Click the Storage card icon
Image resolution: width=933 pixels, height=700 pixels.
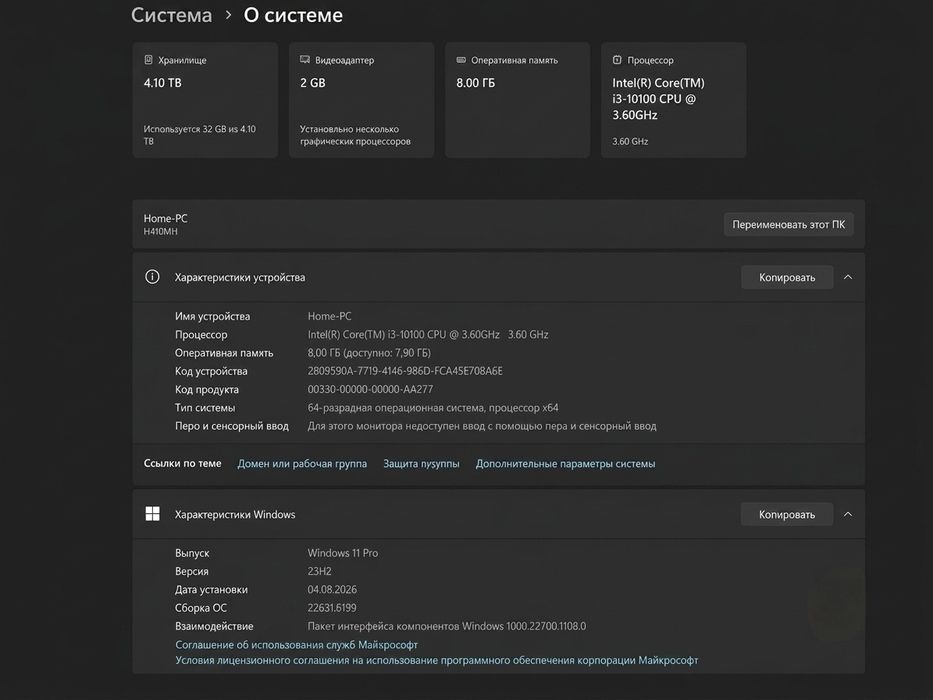point(148,60)
